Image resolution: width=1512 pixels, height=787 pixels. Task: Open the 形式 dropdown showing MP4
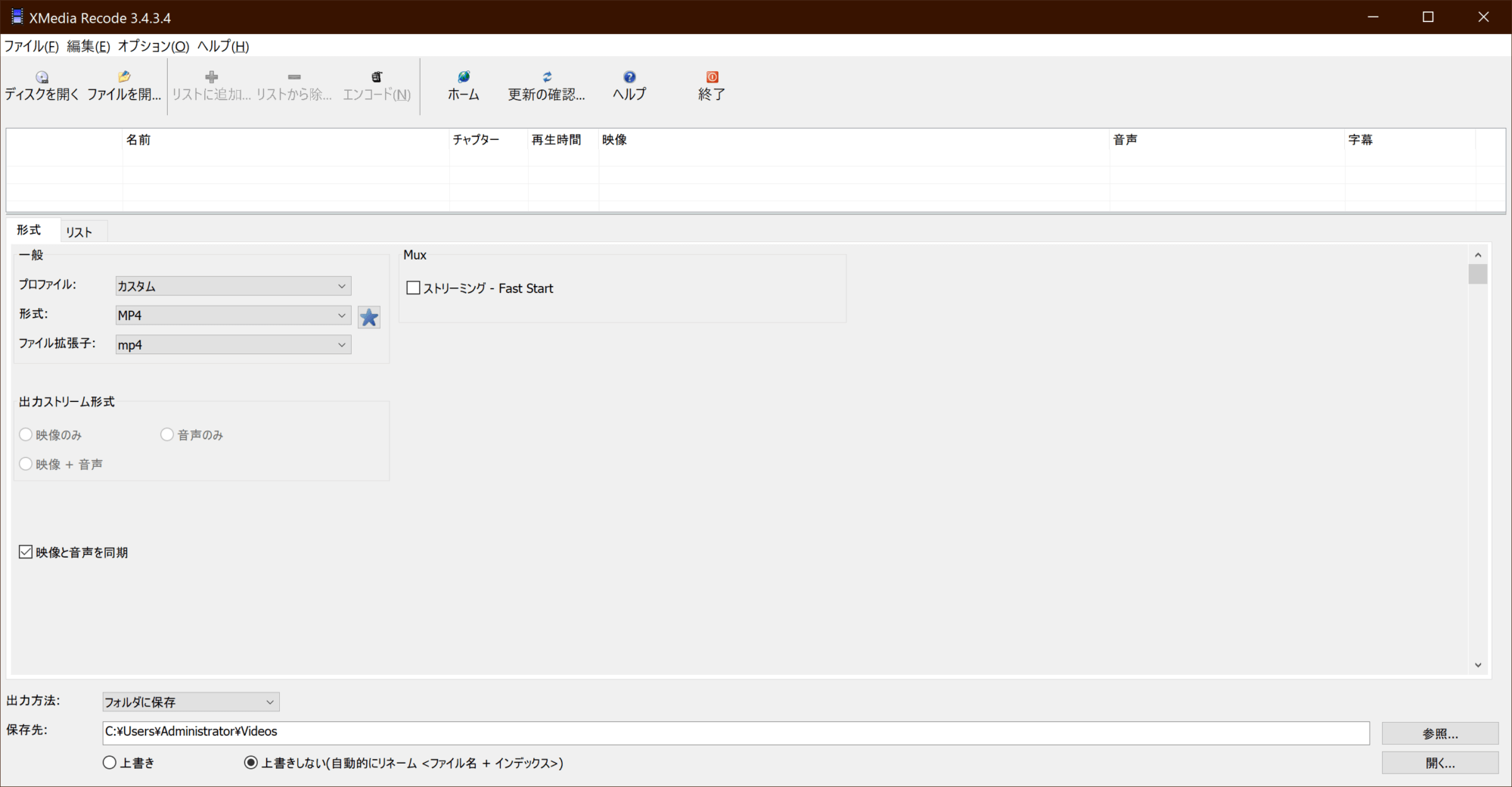[x=233, y=316]
